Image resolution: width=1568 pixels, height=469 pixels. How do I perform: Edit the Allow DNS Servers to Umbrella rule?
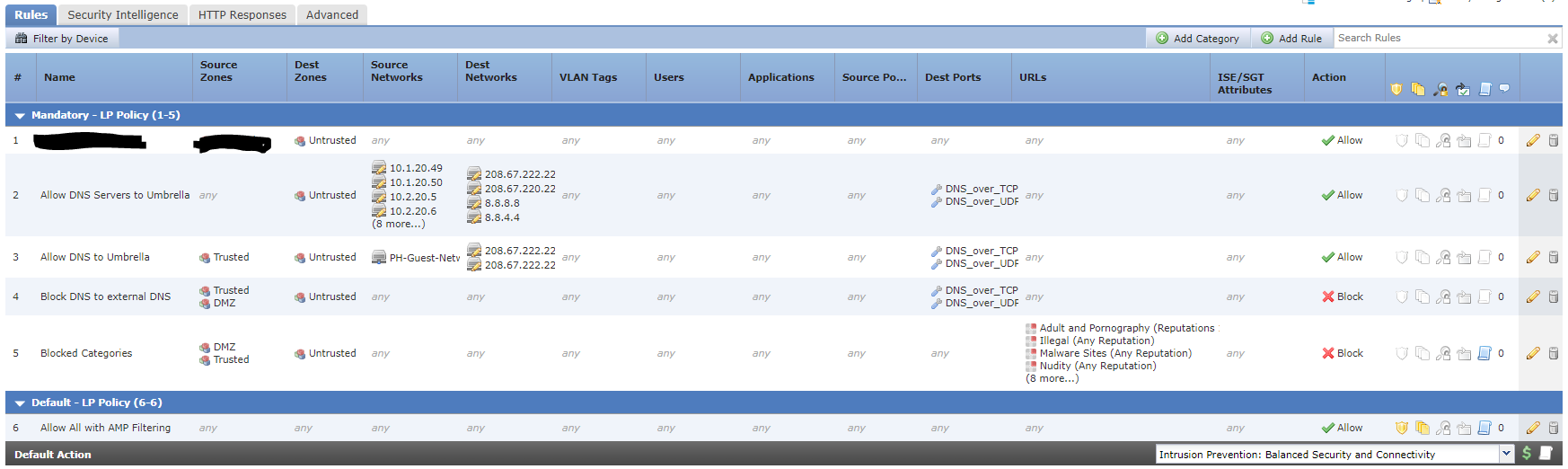(1533, 195)
